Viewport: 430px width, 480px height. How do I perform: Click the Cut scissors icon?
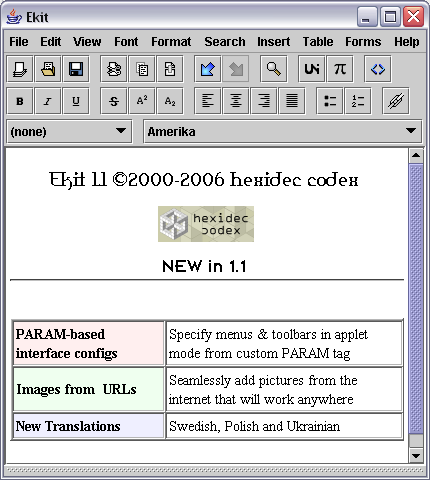click(x=114, y=69)
